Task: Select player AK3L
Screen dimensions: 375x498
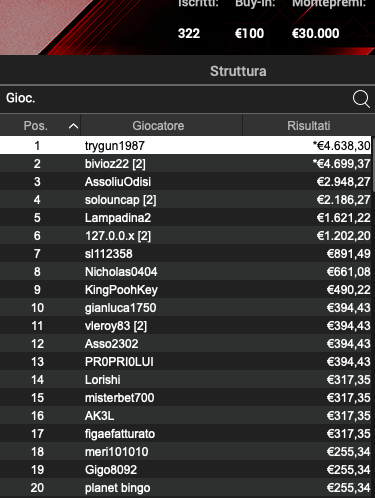Action: click(x=185, y=415)
